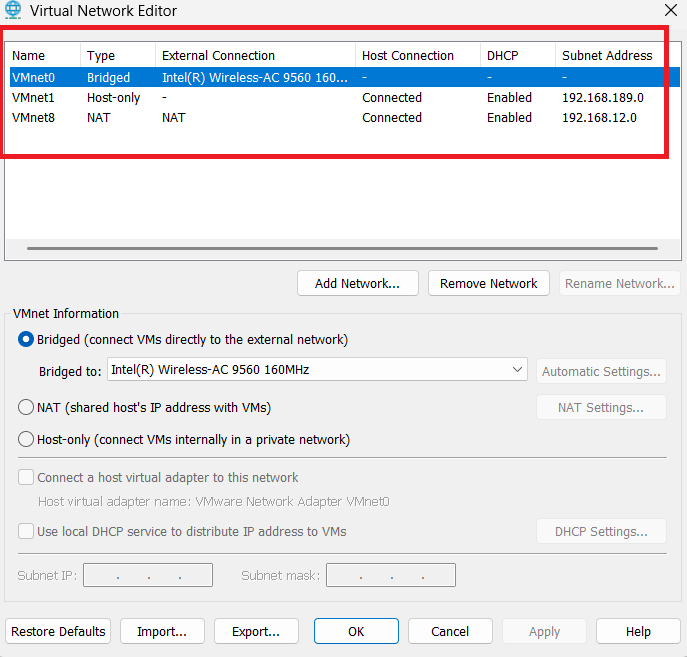Confirm with the OK button

click(x=356, y=632)
